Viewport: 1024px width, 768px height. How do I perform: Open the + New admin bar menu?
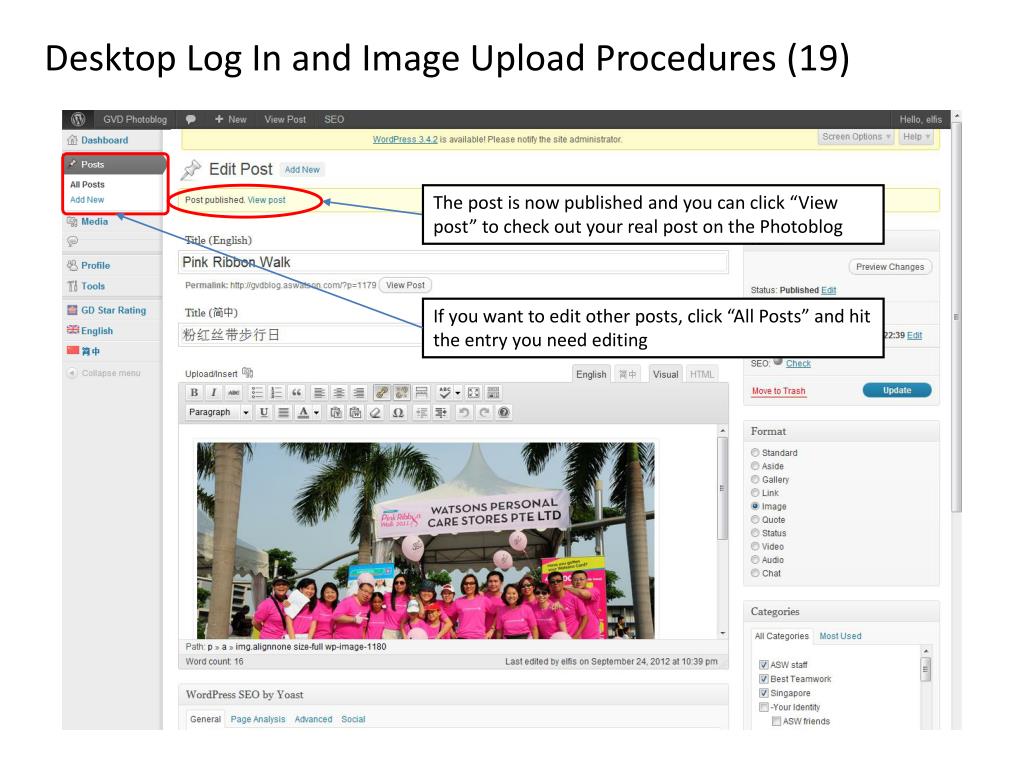pos(231,120)
